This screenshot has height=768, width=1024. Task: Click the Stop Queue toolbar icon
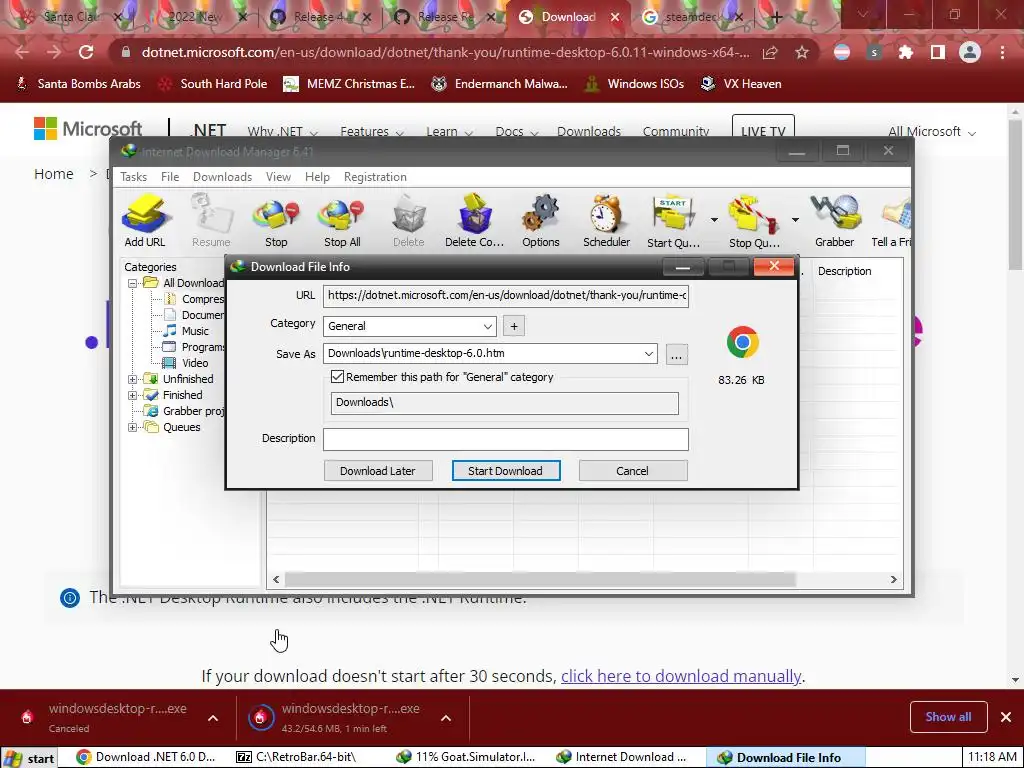coord(754,221)
